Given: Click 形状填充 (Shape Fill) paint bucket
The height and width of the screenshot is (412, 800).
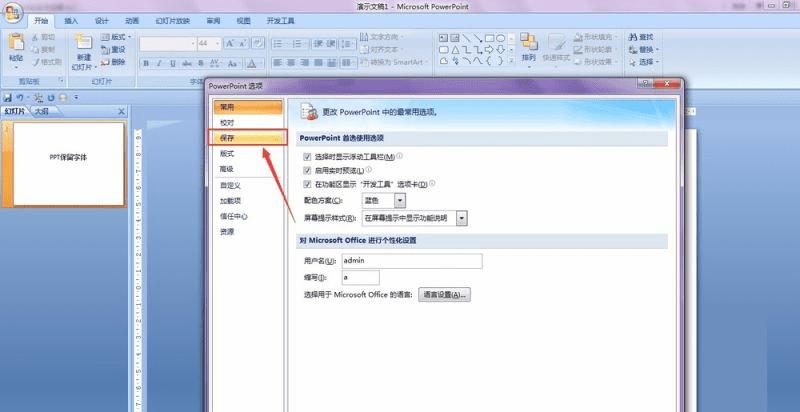Looking at the screenshot, I should tap(578, 37).
